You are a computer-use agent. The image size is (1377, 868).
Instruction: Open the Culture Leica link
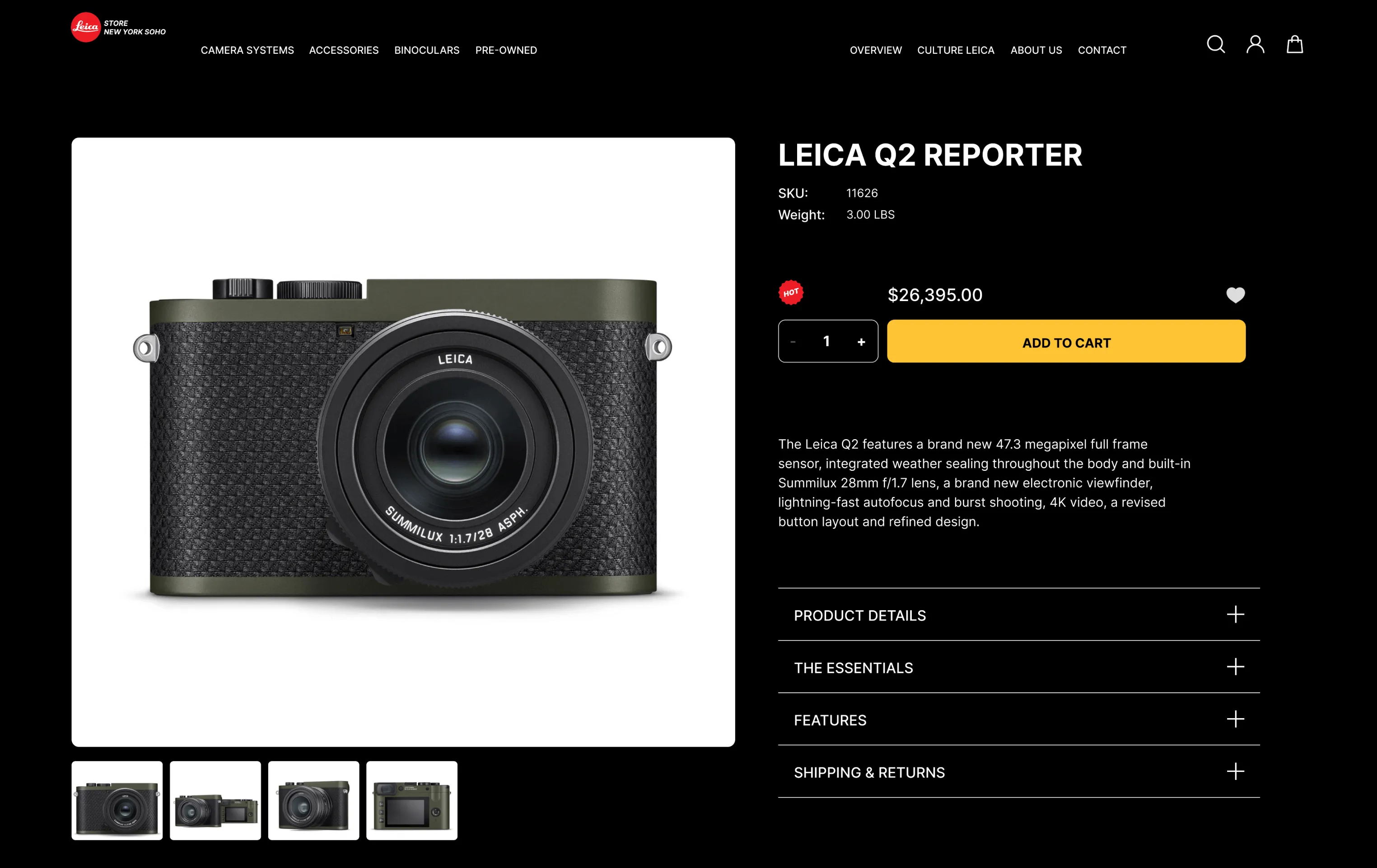(x=956, y=50)
